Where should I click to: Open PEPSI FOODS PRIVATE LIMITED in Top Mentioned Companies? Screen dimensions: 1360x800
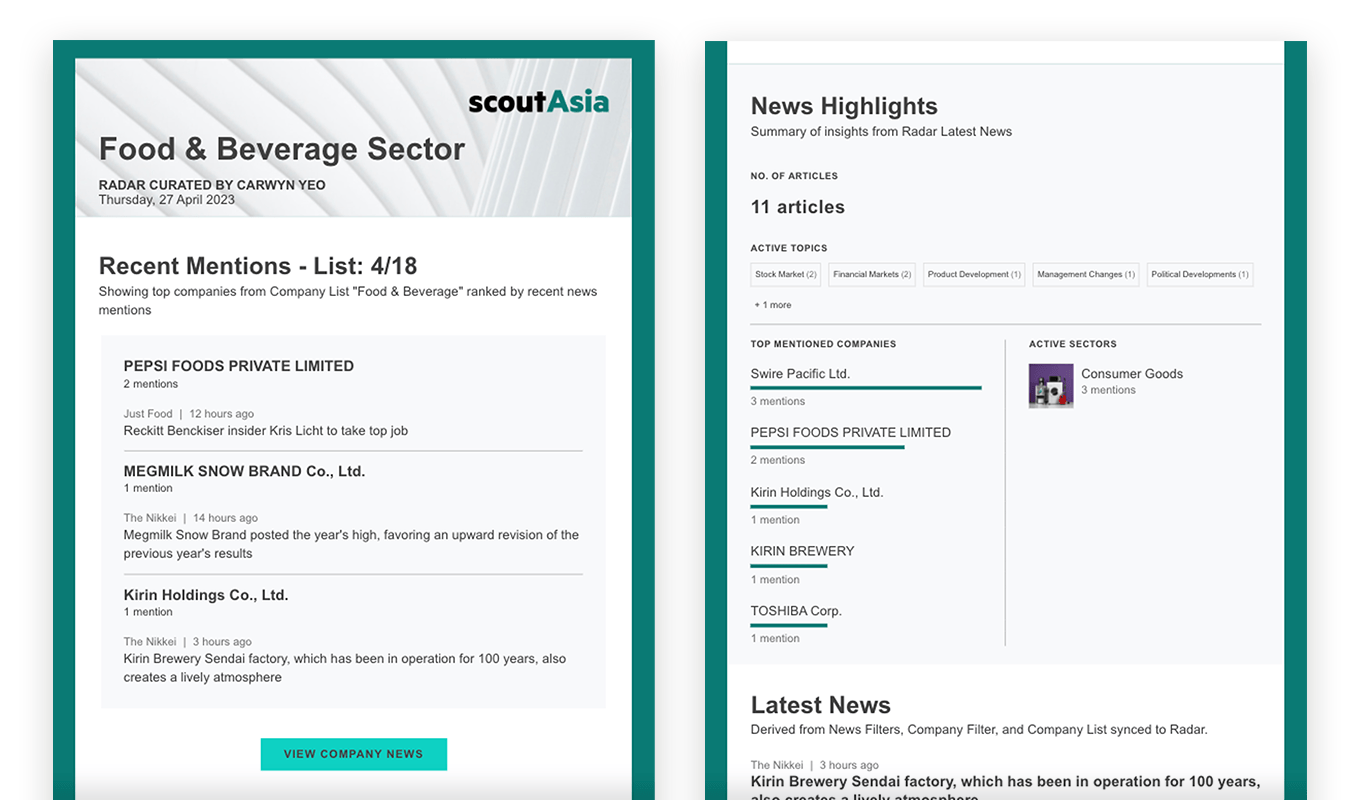[851, 433]
